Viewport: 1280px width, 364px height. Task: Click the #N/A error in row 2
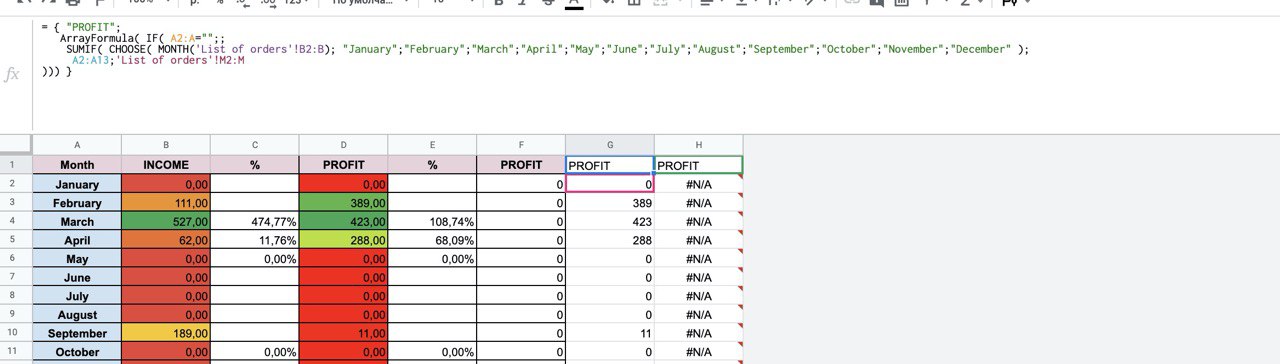(x=699, y=184)
